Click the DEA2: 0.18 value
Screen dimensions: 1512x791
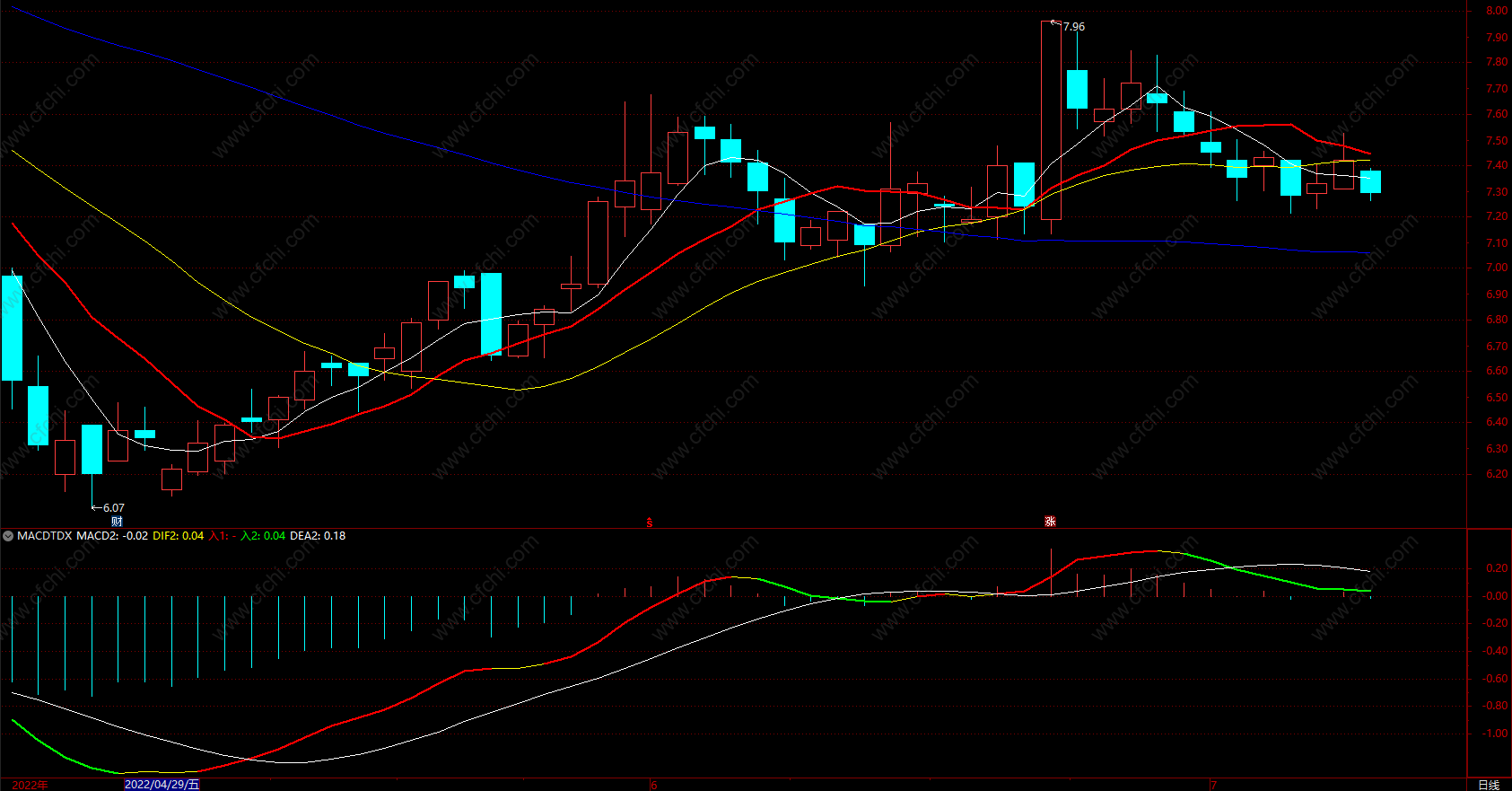[318, 536]
